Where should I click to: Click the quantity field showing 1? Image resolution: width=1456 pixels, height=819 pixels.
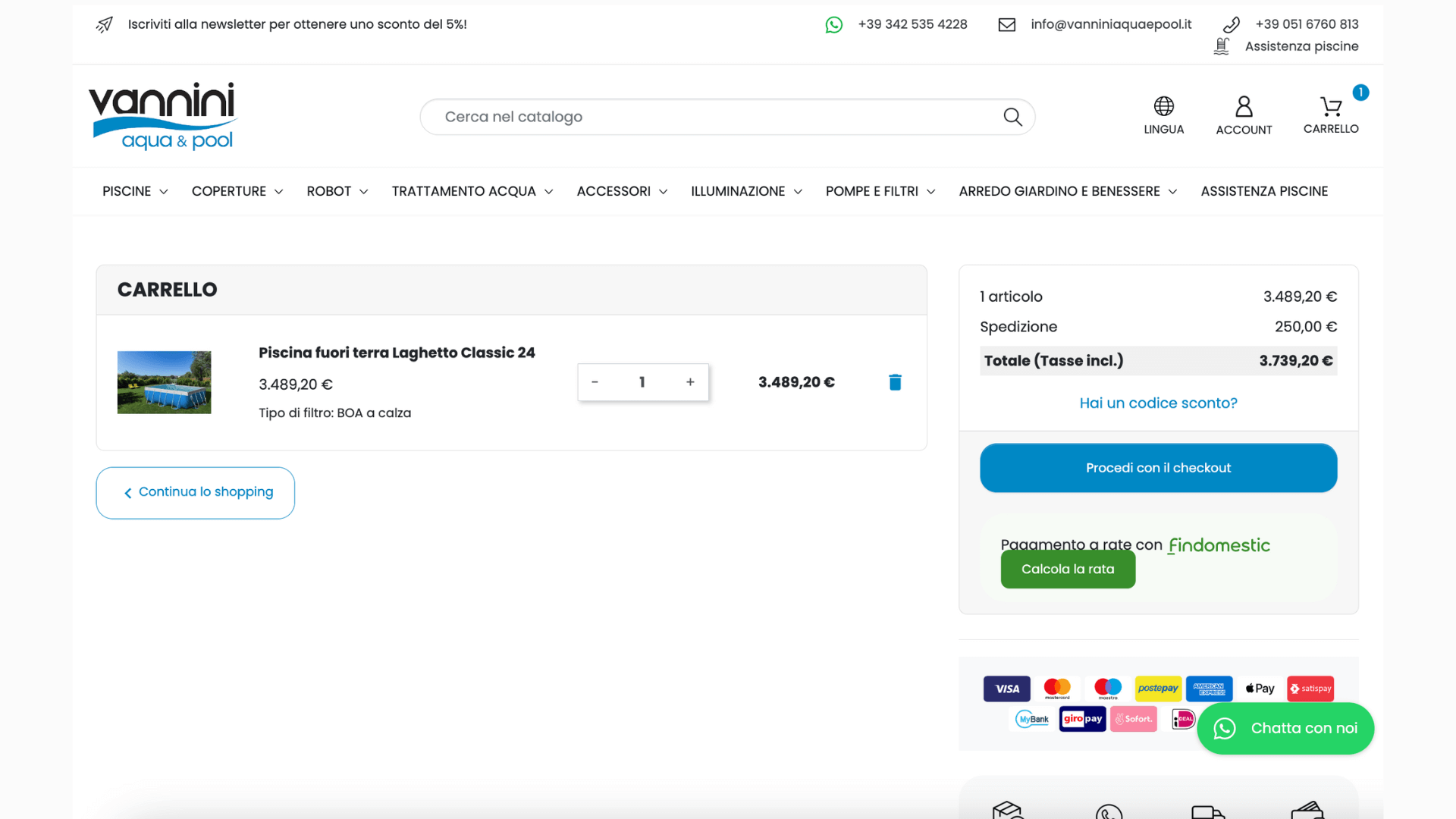click(x=642, y=382)
